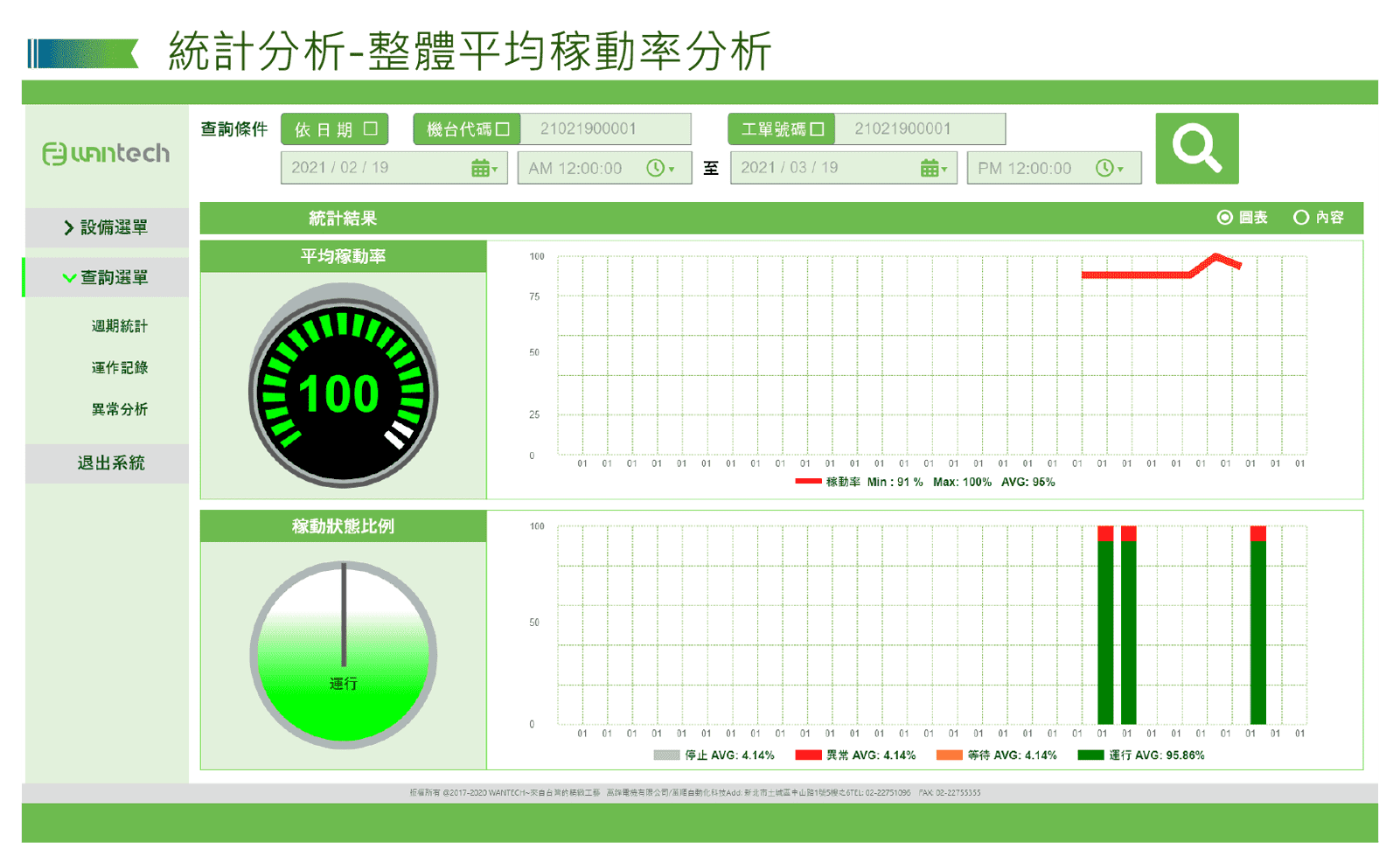The image size is (1400, 856).
Task: Select the 內容 radio button
Action: coord(1301,218)
